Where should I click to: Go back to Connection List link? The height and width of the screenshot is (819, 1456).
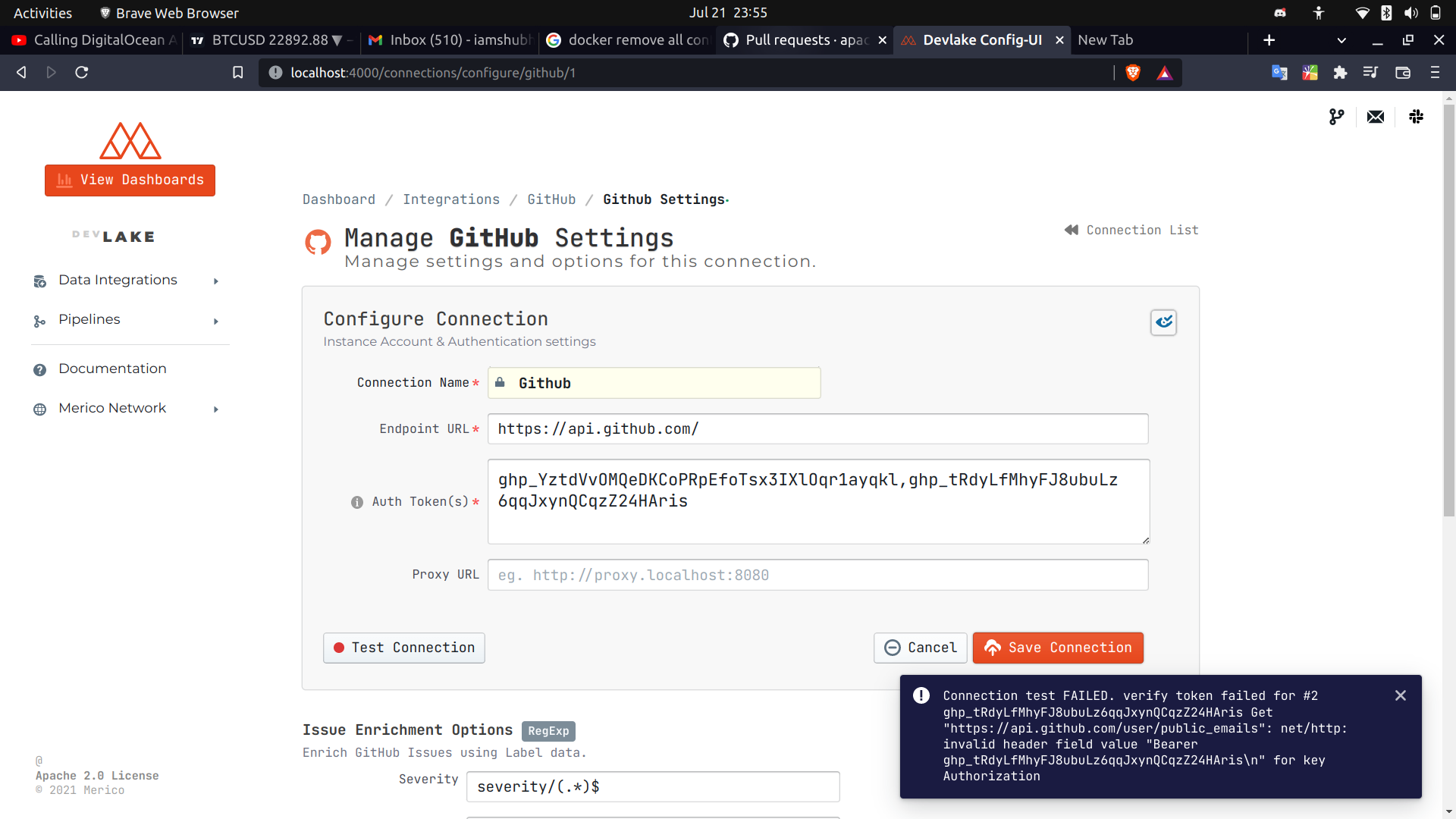click(1131, 230)
